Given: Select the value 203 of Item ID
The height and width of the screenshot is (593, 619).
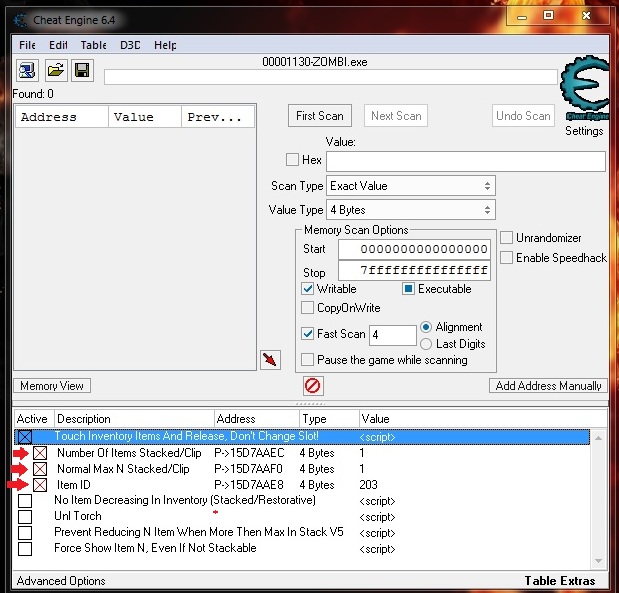Looking at the screenshot, I should point(368,485).
